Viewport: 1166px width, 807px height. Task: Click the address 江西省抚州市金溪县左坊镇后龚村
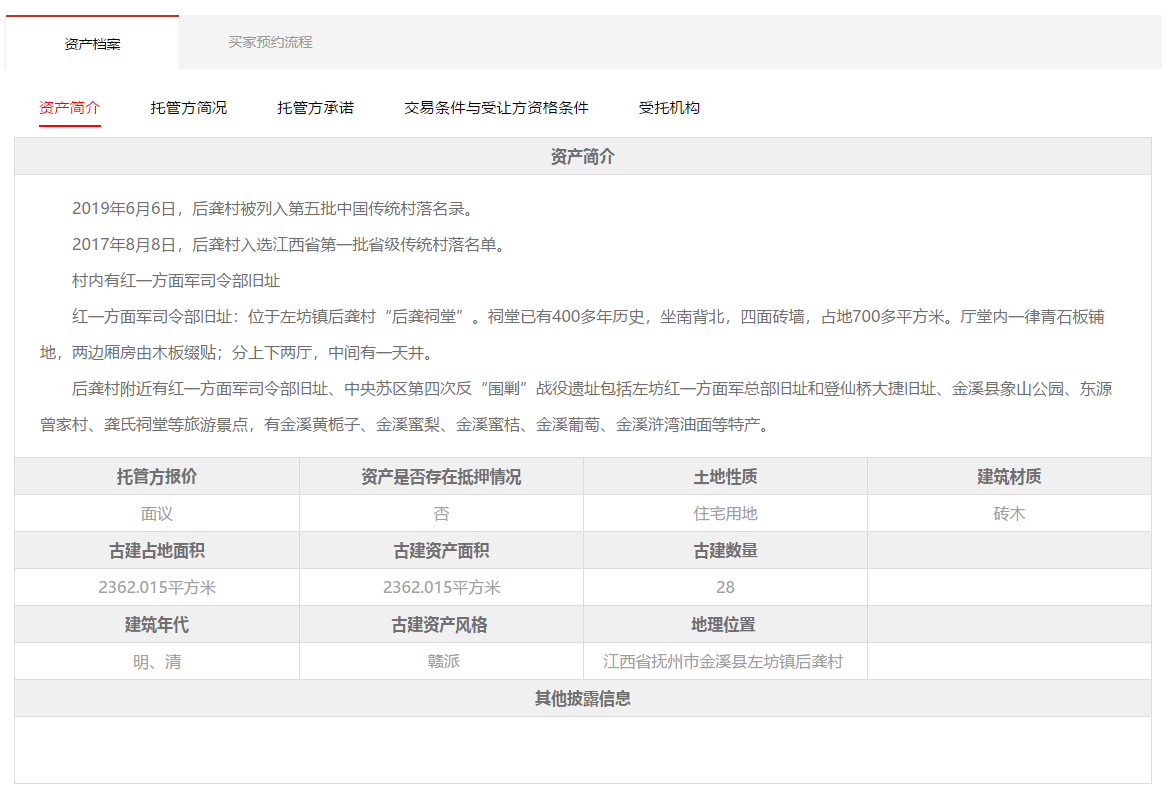pyautogui.click(x=723, y=662)
